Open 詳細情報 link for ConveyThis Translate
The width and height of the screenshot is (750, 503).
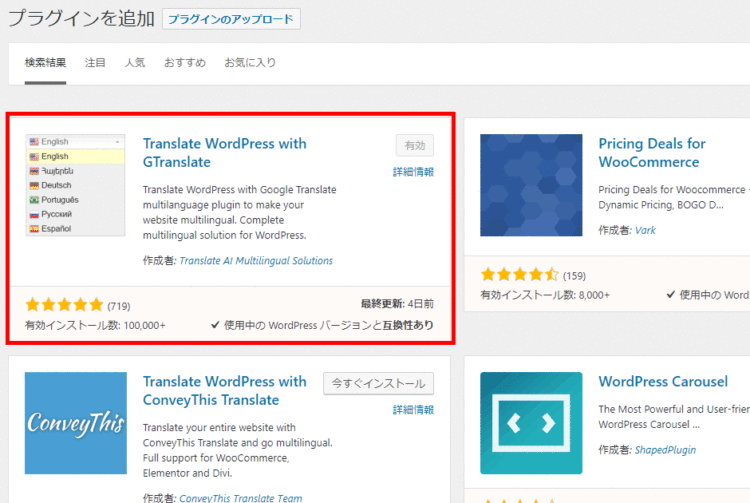tap(413, 410)
